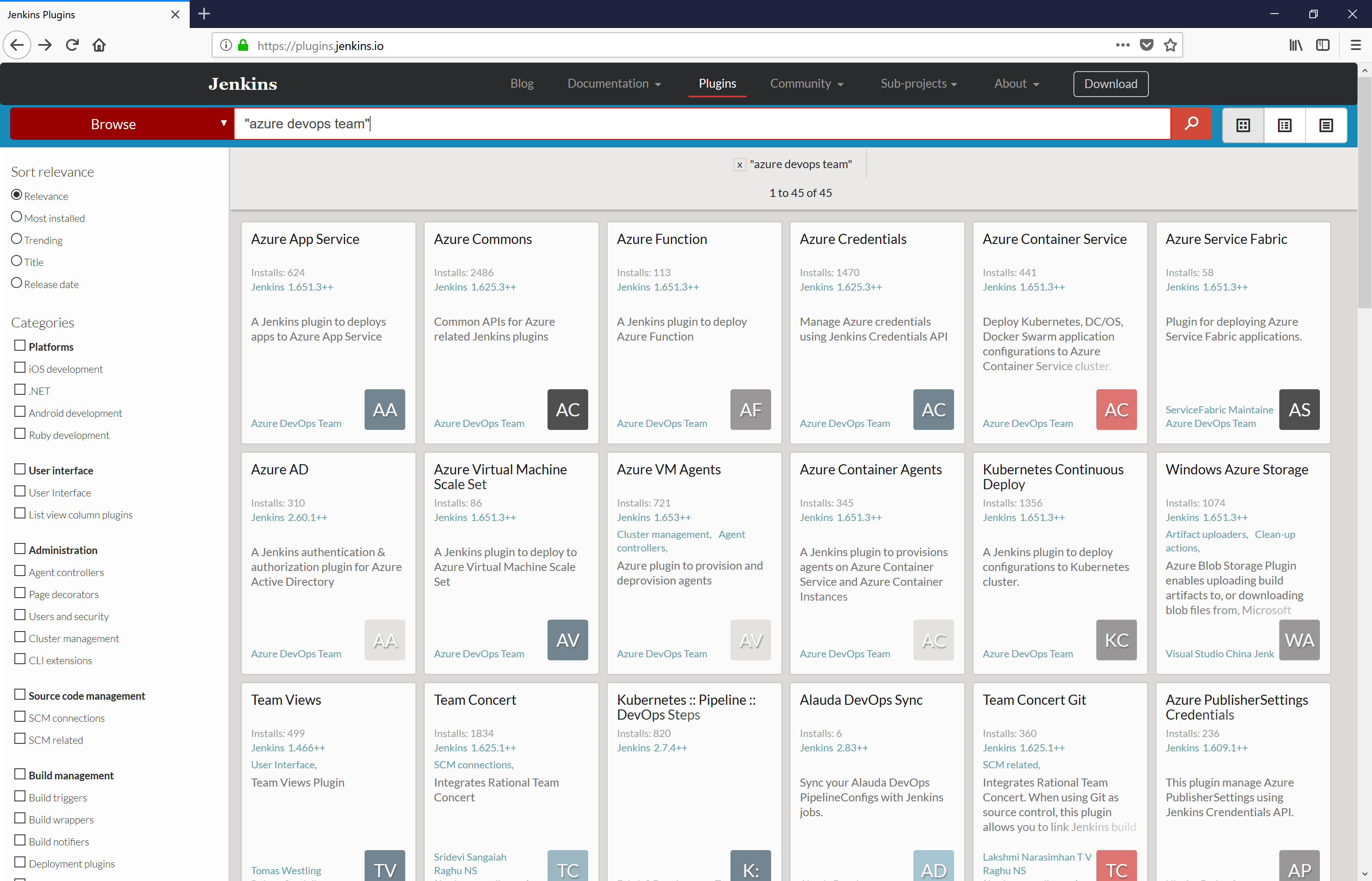Bookmark this page with the star

click(1171, 45)
